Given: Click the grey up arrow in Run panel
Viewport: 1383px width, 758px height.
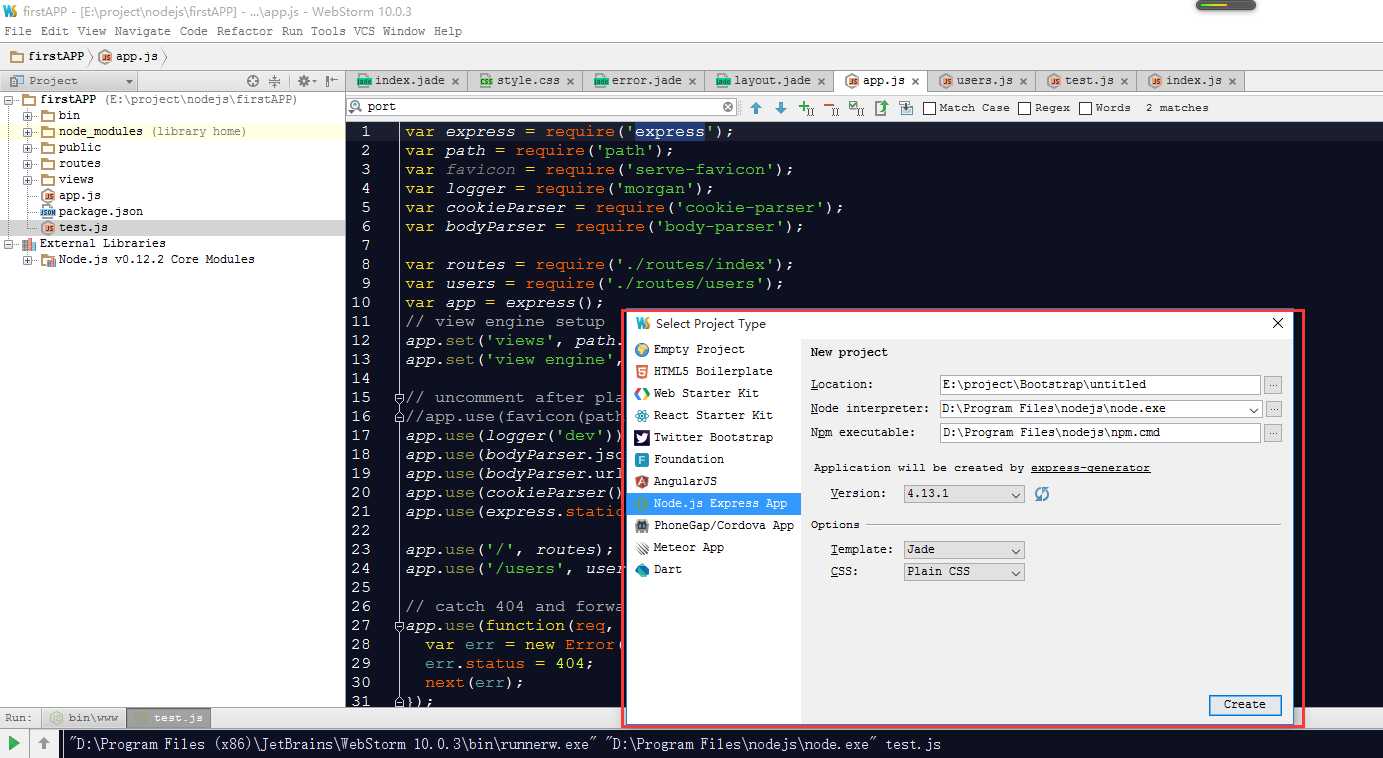Looking at the screenshot, I should [44, 743].
